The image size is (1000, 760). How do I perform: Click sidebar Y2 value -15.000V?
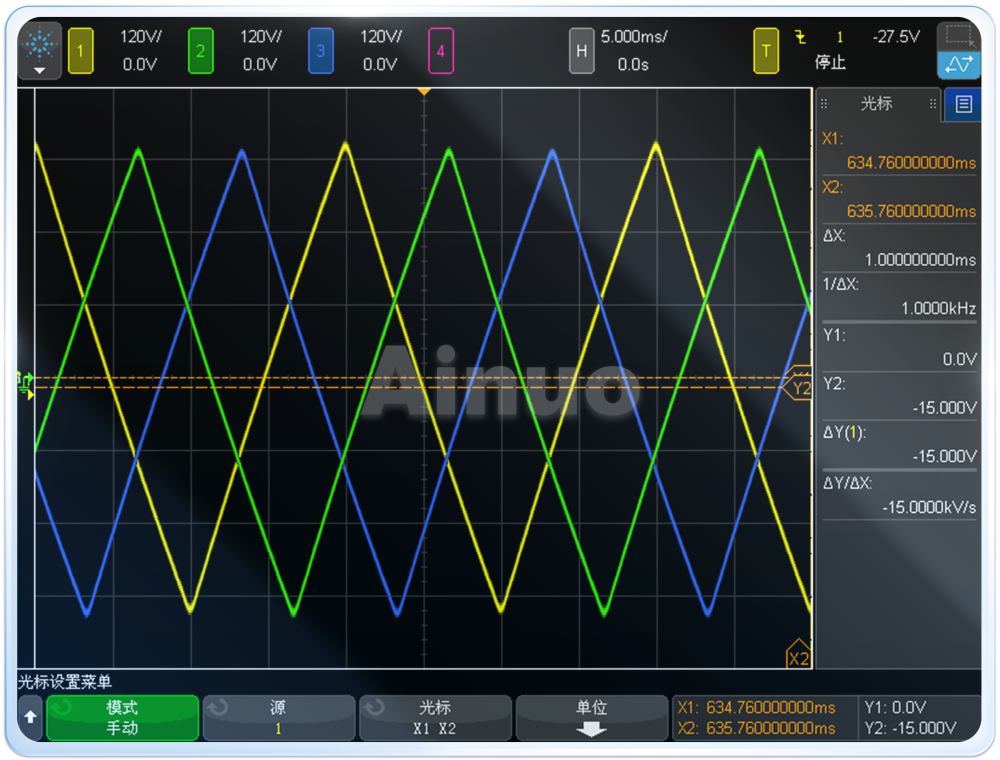pyautogui.click(x=944, y=407)
